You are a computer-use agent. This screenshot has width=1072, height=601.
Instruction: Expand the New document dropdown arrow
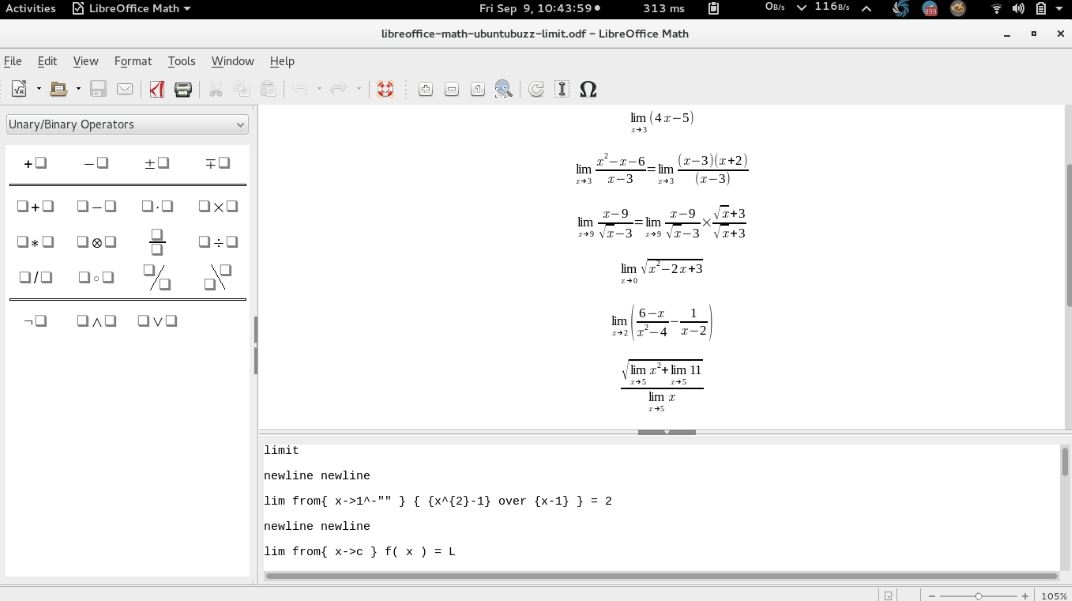pos(38,88)
